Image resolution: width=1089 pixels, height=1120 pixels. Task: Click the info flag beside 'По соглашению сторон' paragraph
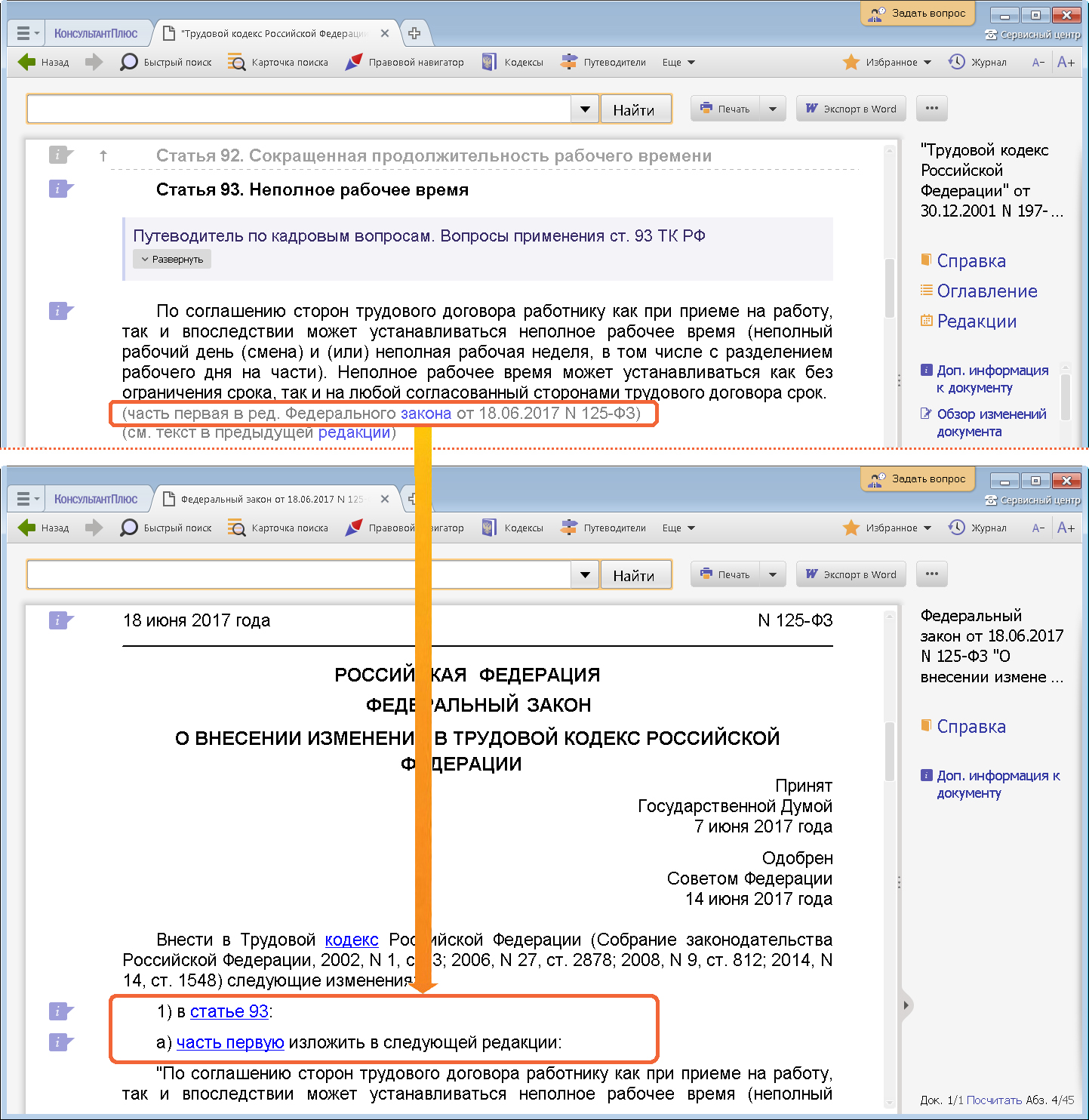pyautogui.click(x=60, y=310)
